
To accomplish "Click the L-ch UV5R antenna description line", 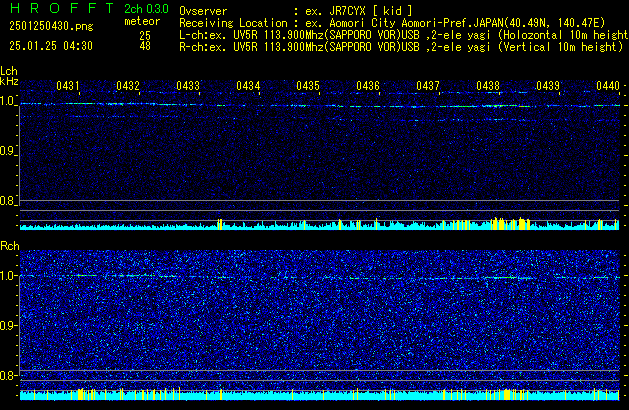I will (x=404, y=35).
